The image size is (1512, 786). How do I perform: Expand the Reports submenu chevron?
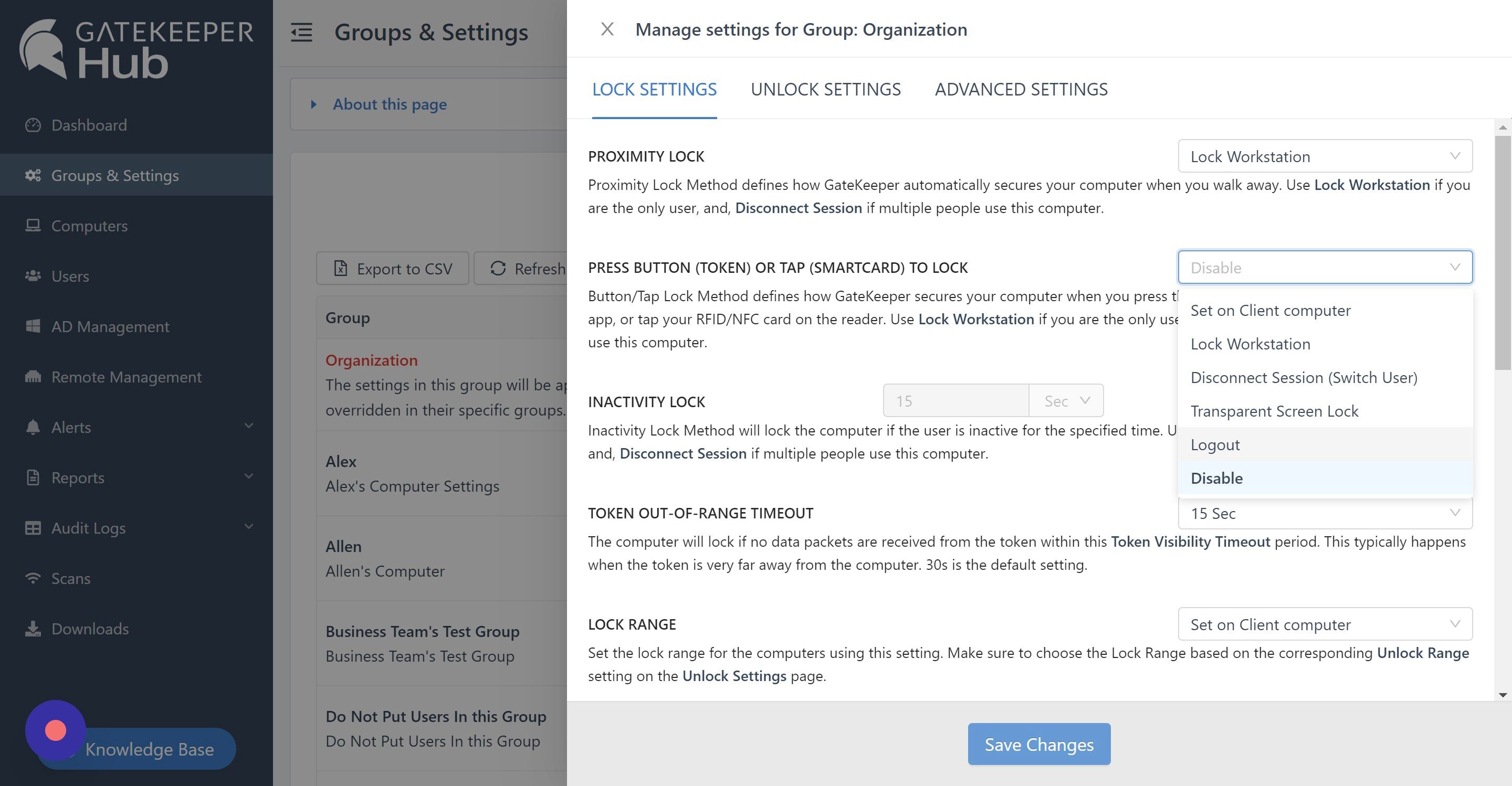(249, 476)
